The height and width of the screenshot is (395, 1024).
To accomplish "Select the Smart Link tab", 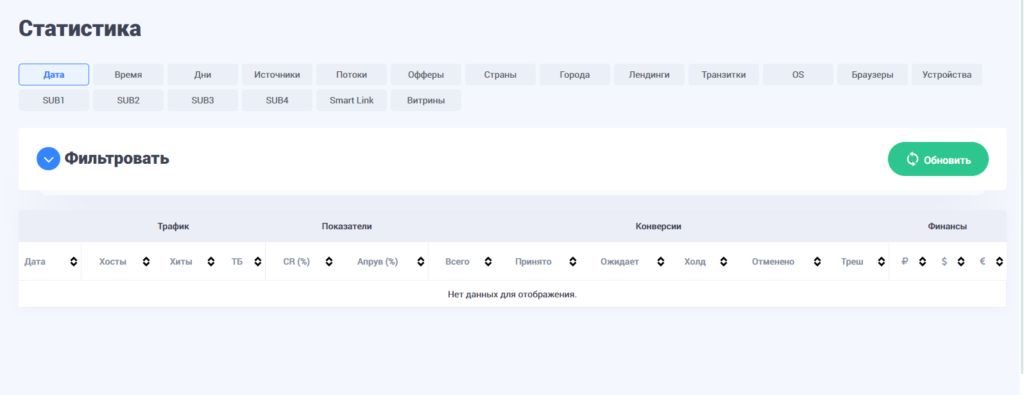I will pyautogui.click(x=351, y=101).
